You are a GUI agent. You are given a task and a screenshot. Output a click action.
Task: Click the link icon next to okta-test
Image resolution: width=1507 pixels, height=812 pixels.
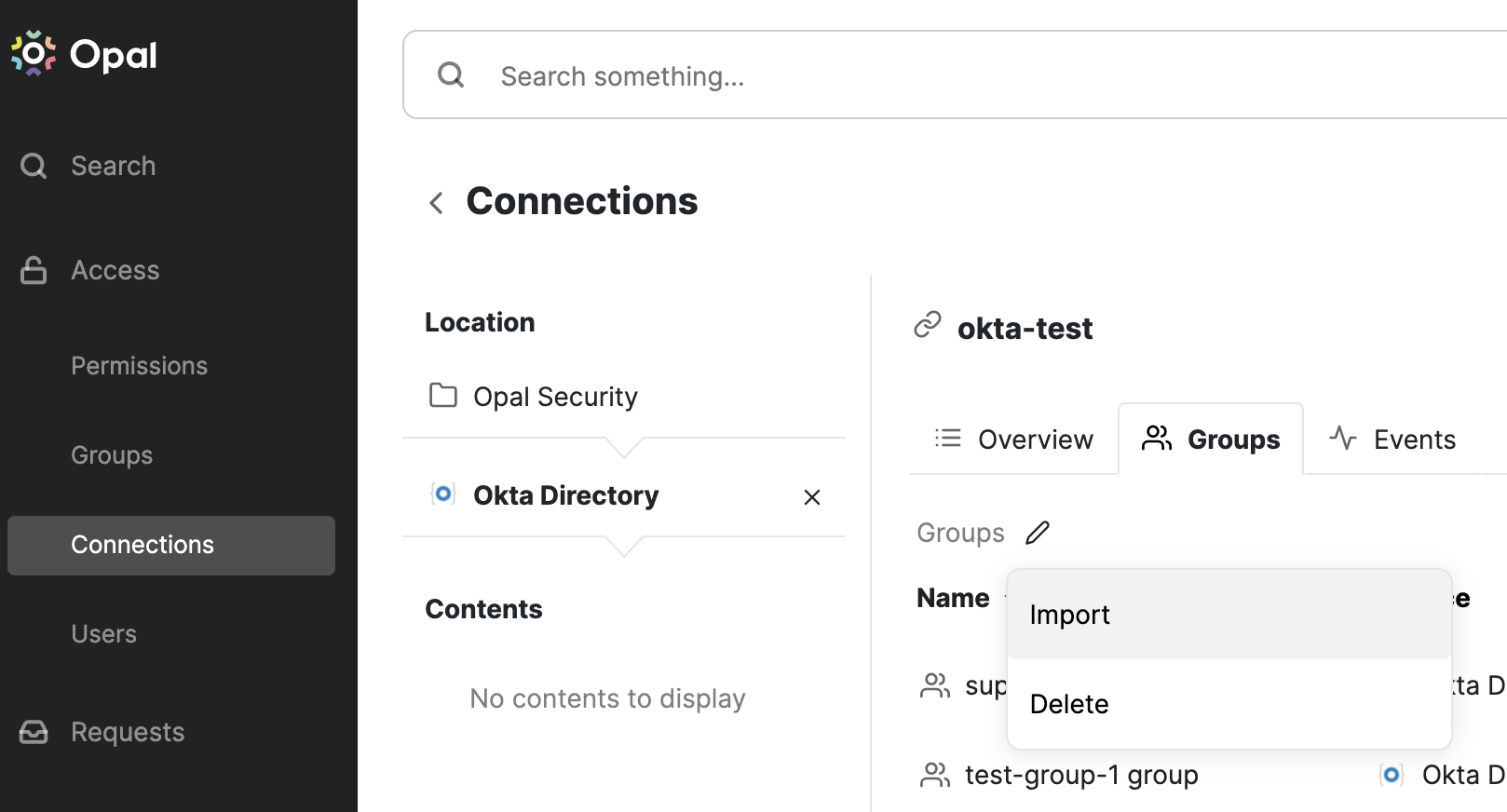coord(928,325)
